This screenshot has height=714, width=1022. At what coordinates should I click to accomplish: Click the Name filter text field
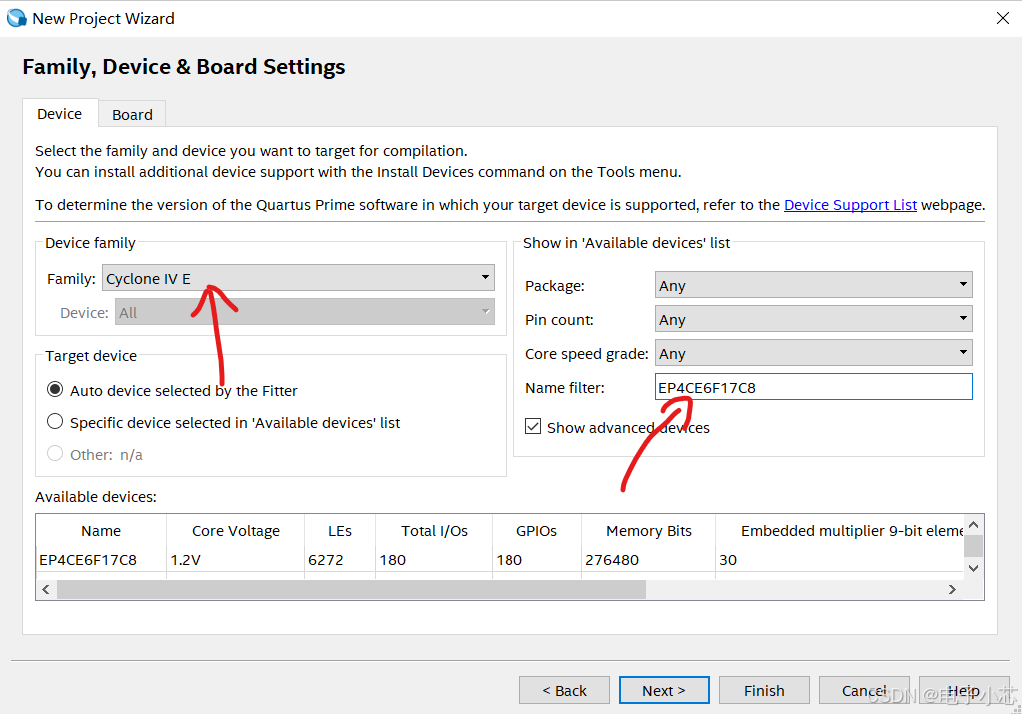click(x=814, y=387)
